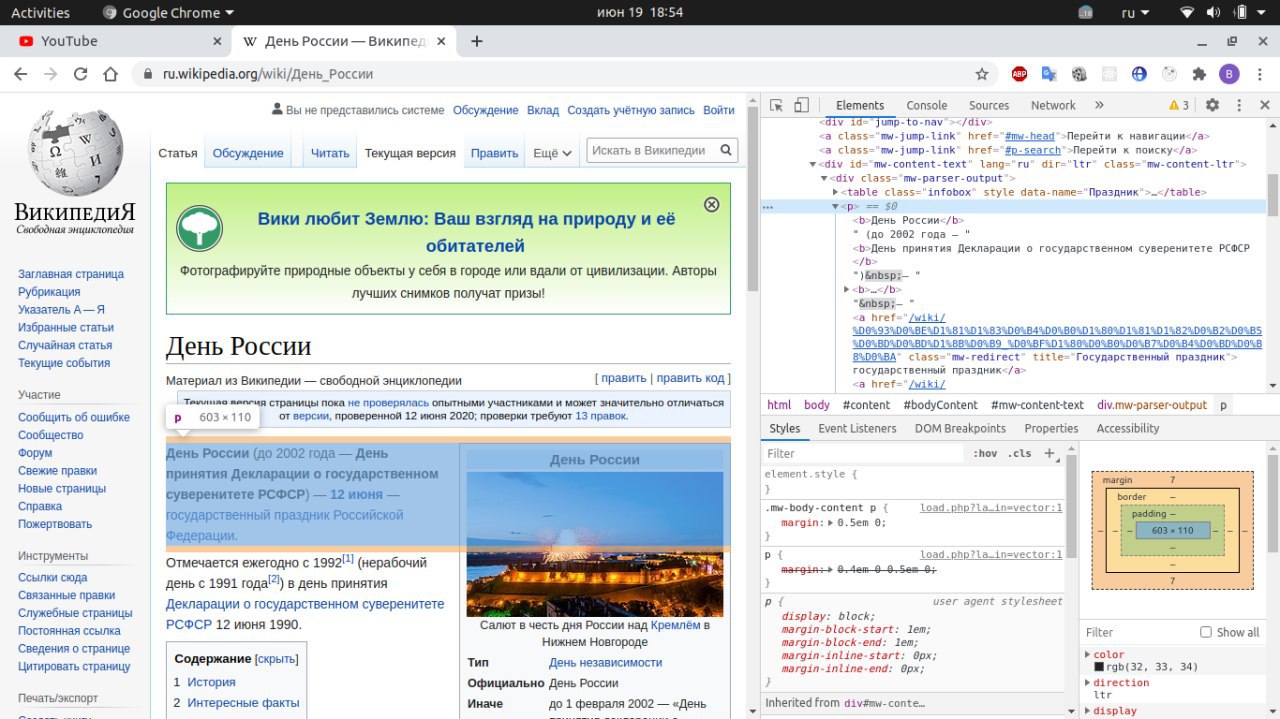Click the browser back arrow
Screen dimensions: 1280x719
[x=21, y=74]
